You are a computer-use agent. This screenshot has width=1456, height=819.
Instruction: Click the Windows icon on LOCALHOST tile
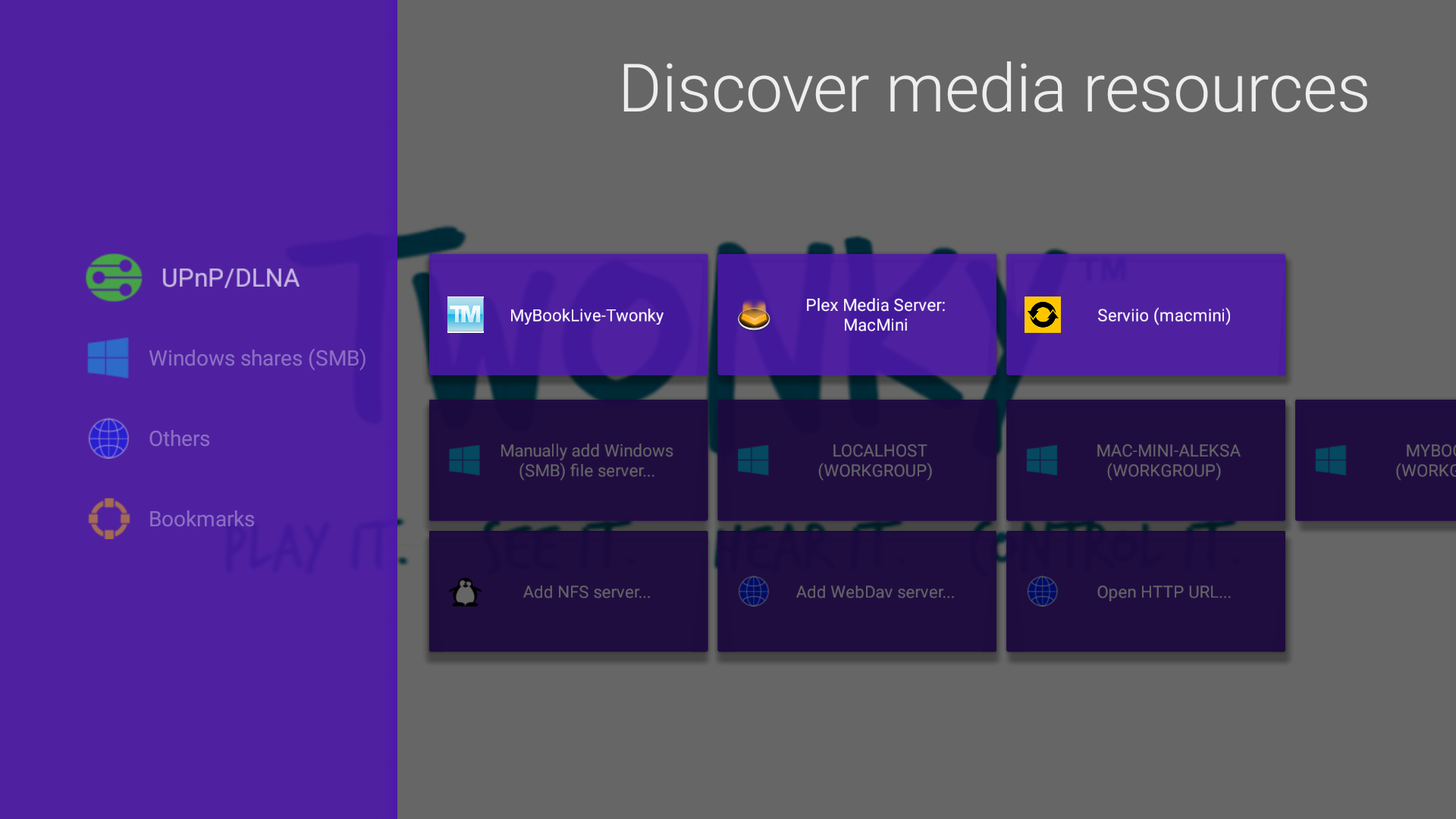point(754,460)
